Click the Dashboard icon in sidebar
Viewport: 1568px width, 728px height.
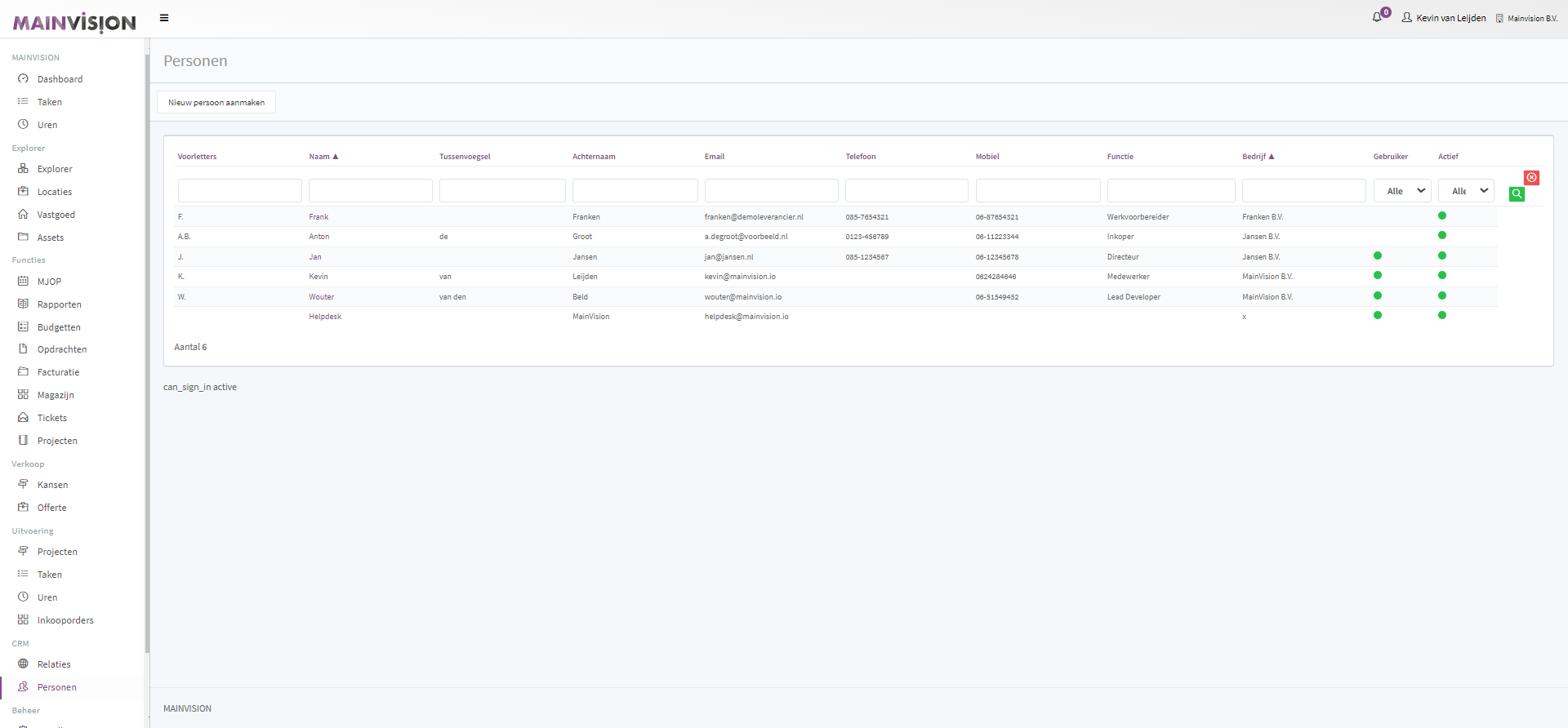[x=23, y=79]
